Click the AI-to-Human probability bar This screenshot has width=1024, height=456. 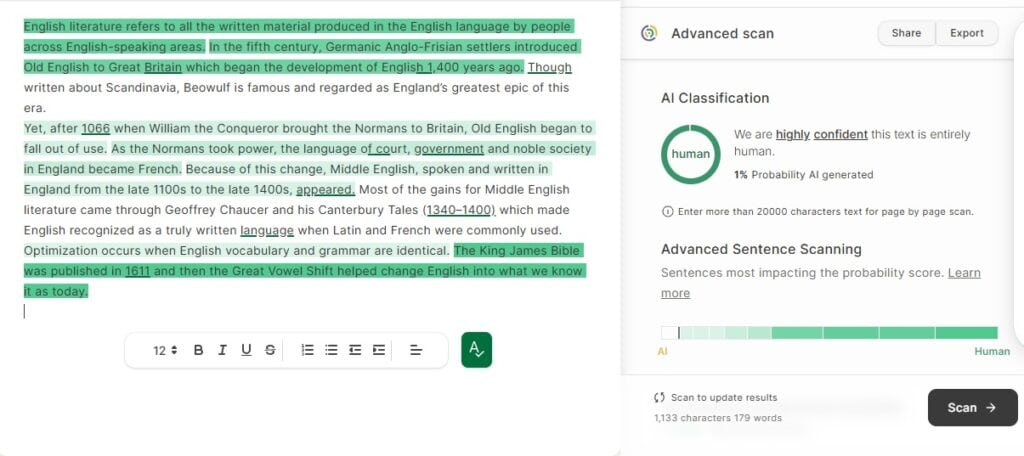(x=829, y=333)
